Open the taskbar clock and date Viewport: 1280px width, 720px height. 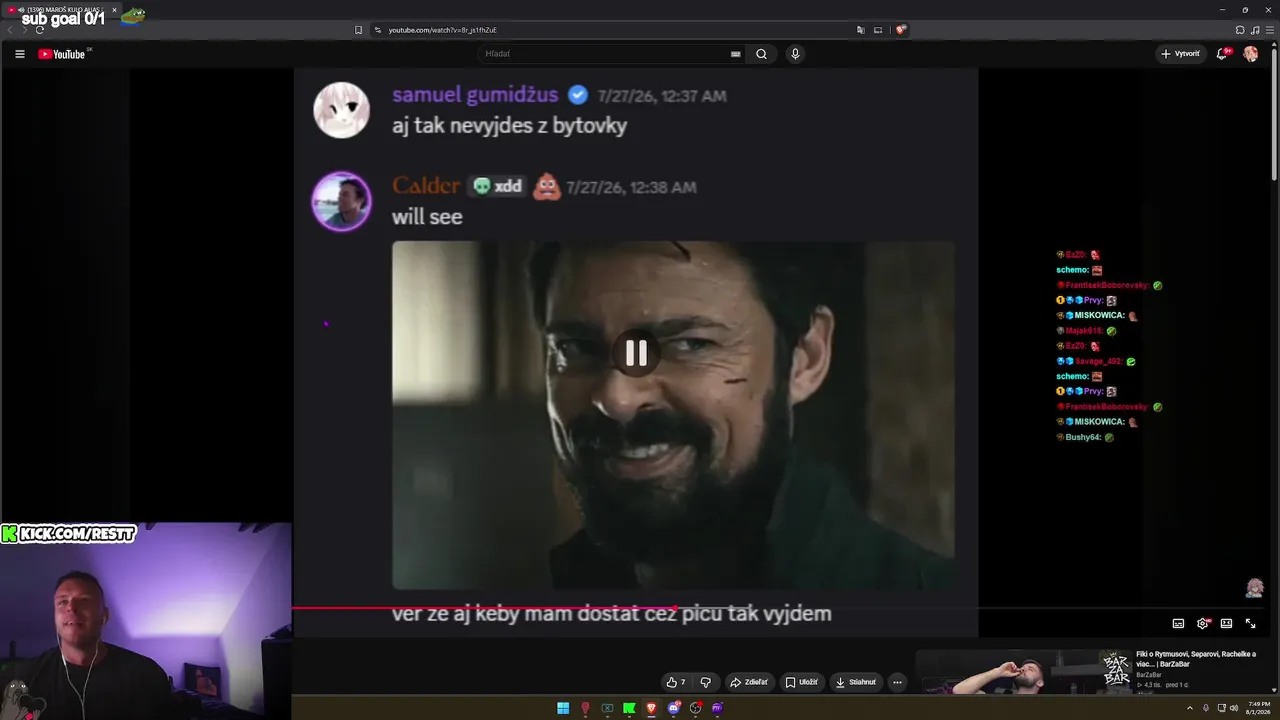(1258, 708)
